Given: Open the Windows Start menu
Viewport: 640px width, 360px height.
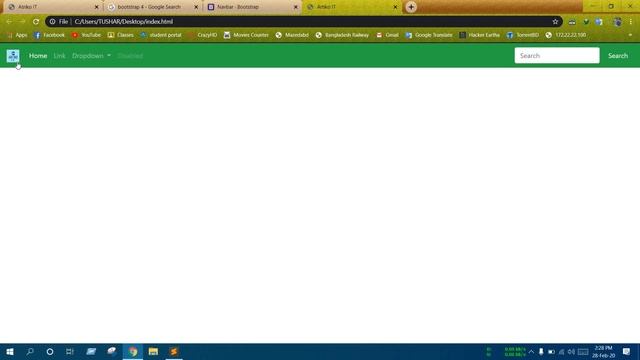Looking at the screenshot, I should click(10, 351).
